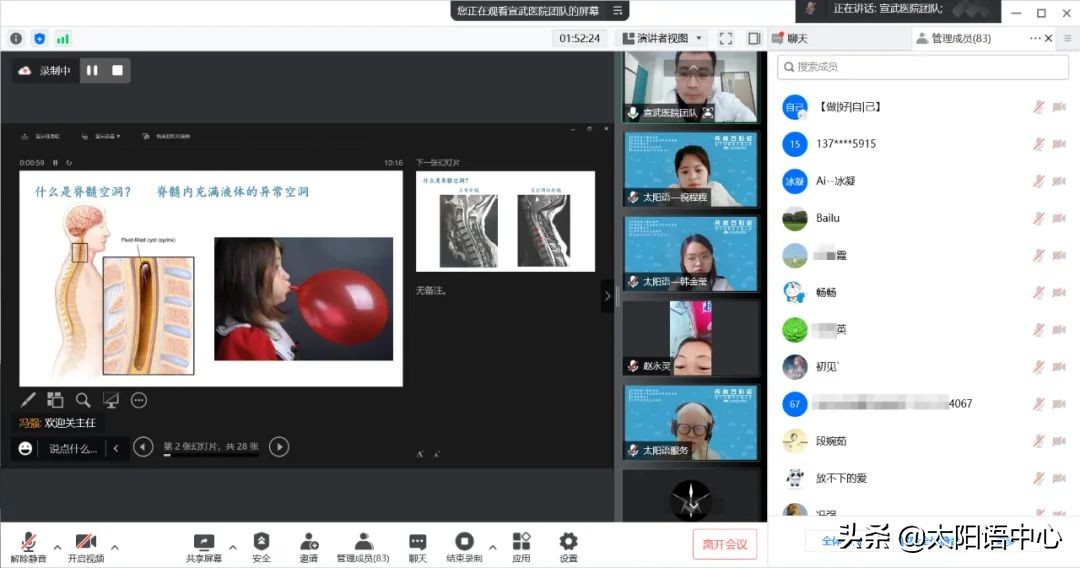Toggle camera for Ai--冰凝
Image resolution: width=1080 pixels, height=568 pixels.
point(1059,181)
